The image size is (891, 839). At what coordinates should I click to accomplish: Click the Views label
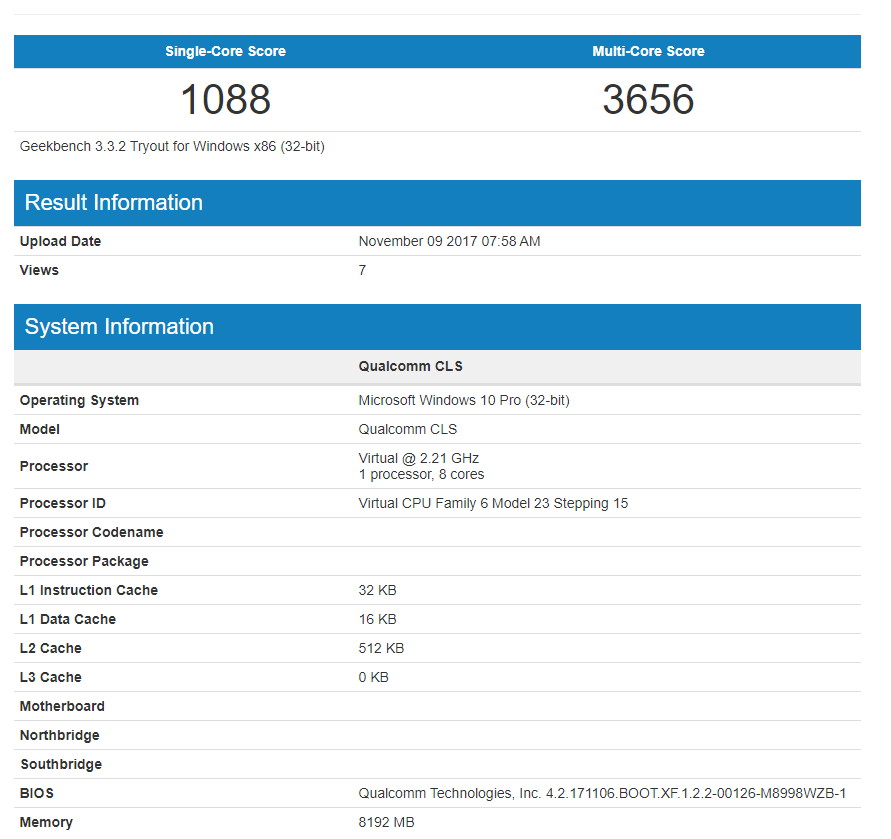tap(39, 271)
